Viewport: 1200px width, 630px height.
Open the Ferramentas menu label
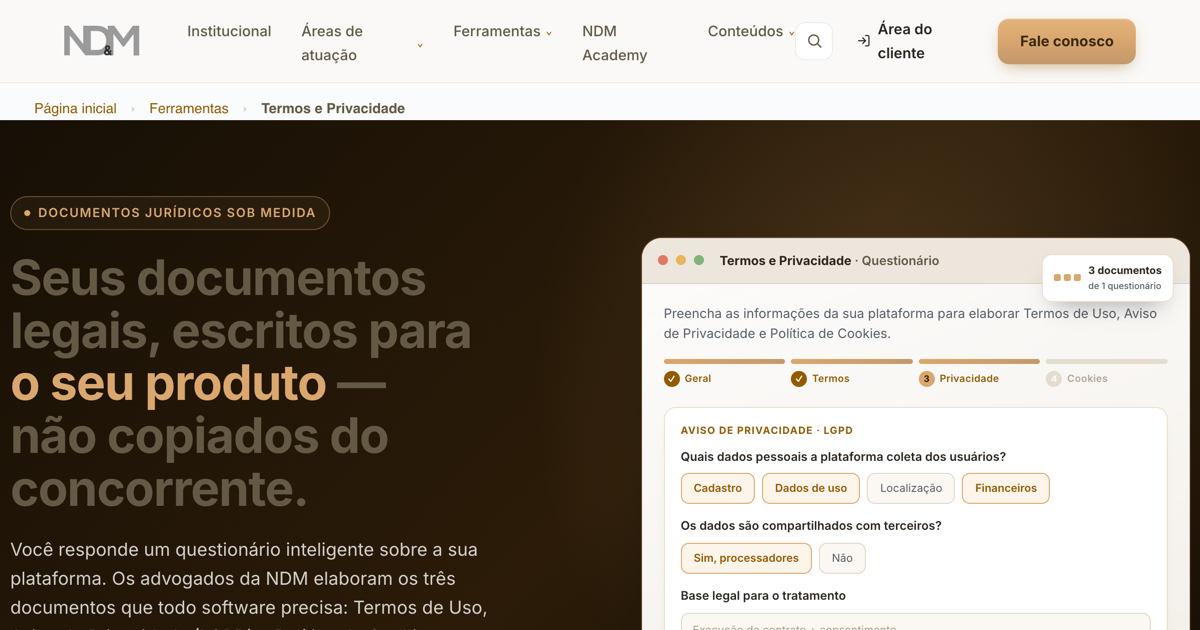(x=497, y=31)
